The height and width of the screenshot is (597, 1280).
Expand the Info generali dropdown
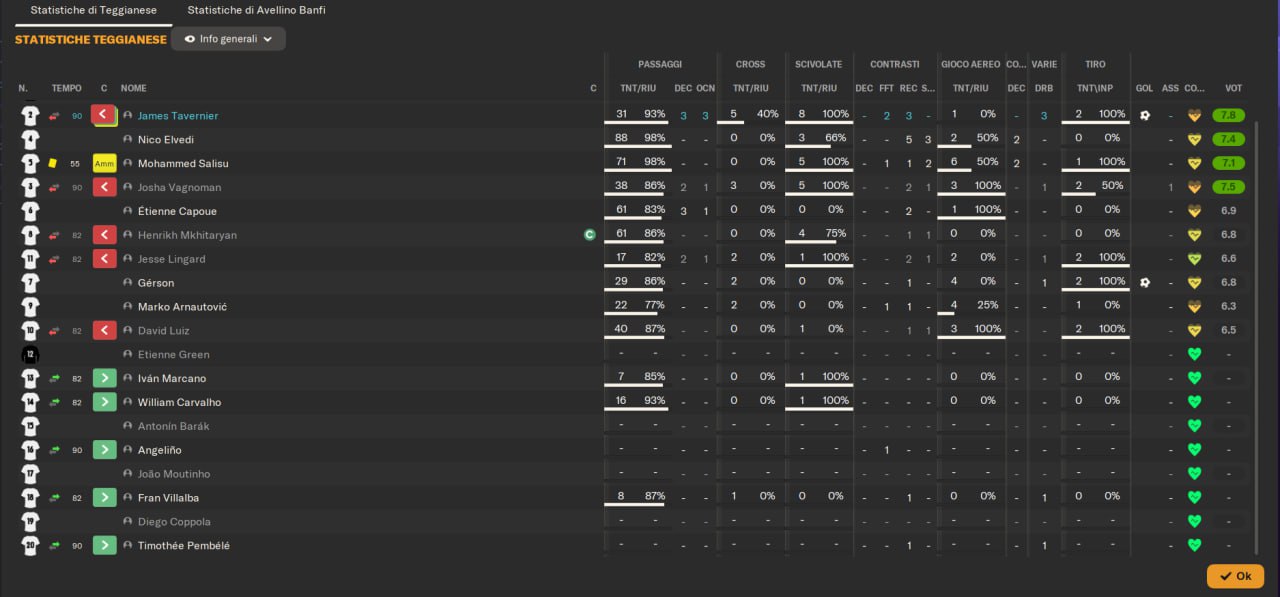point(228,39)
